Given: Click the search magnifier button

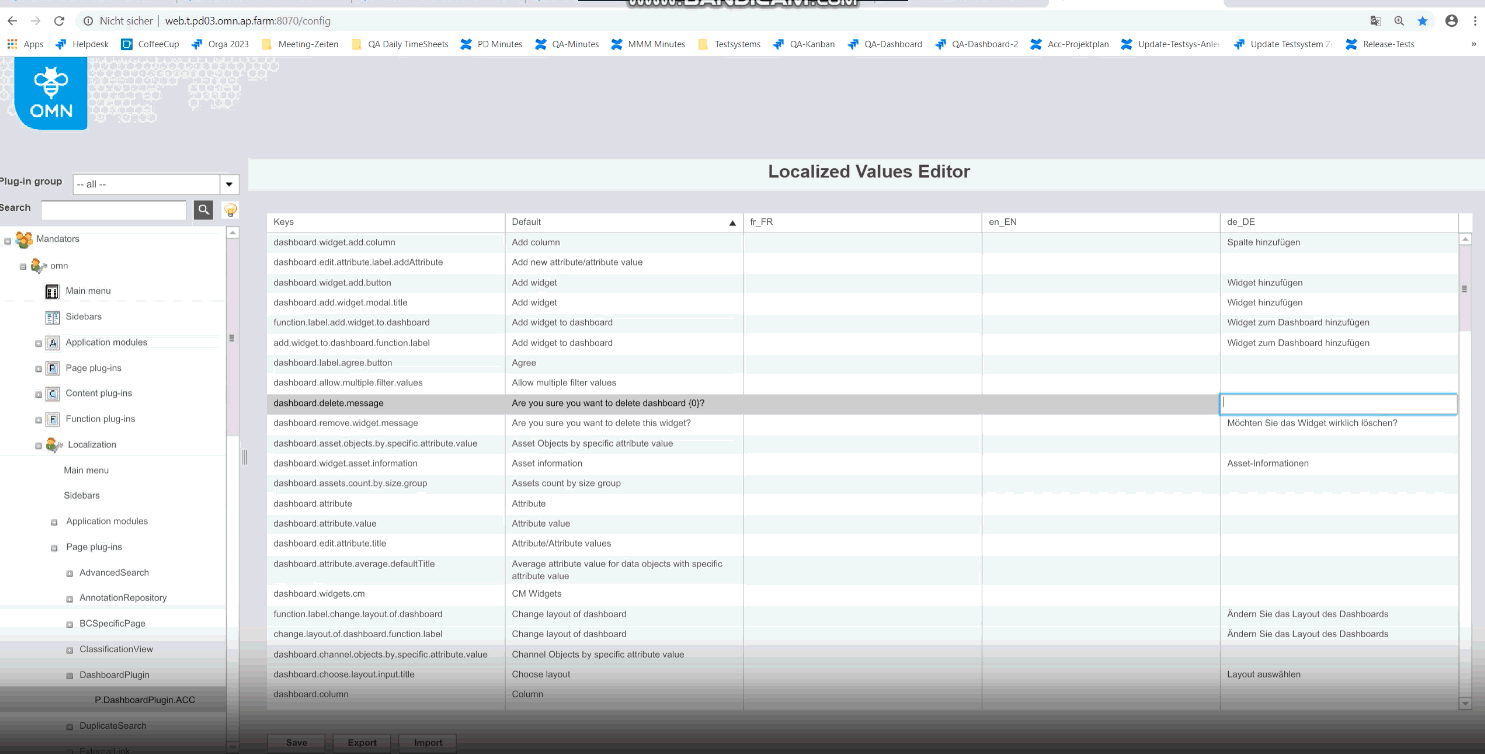Looking at the screenshot, I should (203, 210).
